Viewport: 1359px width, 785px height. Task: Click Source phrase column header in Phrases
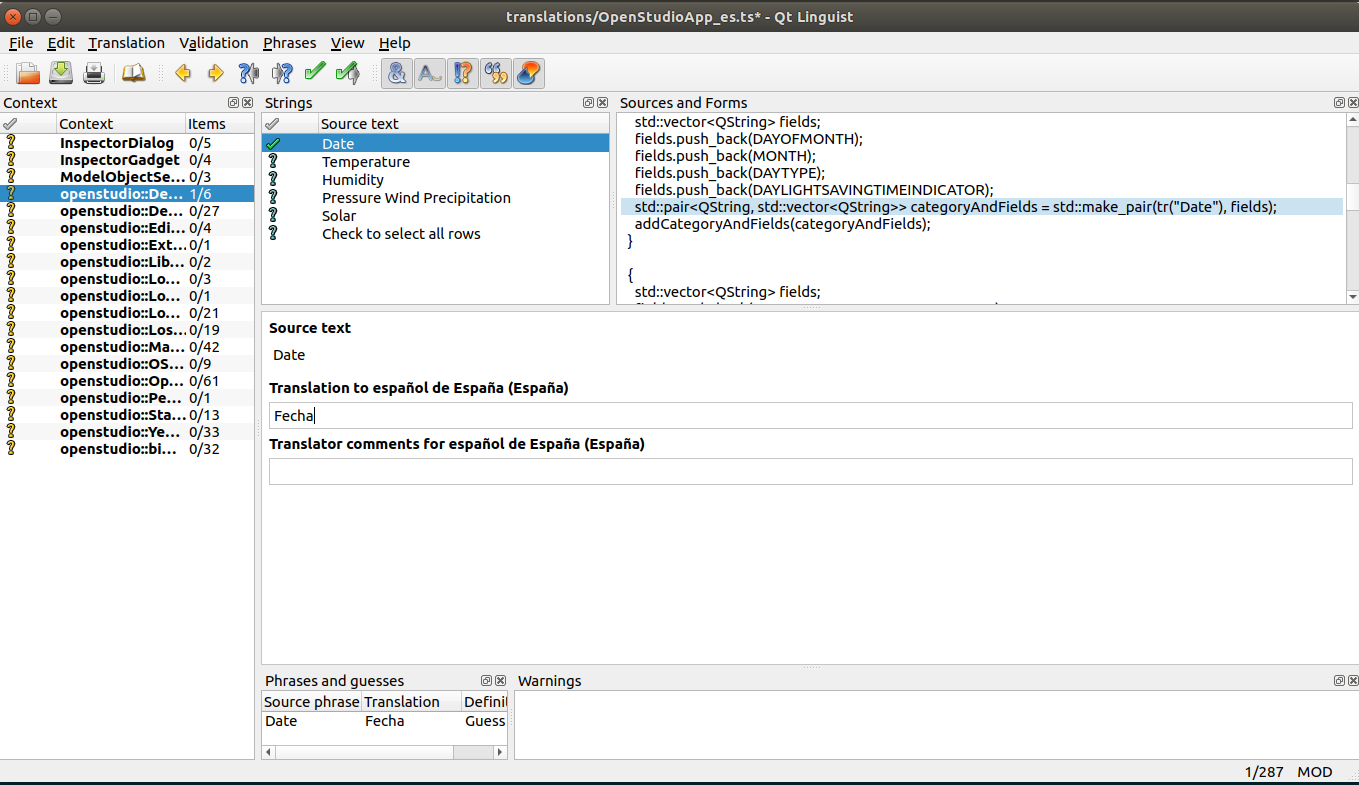click(311, 702)
